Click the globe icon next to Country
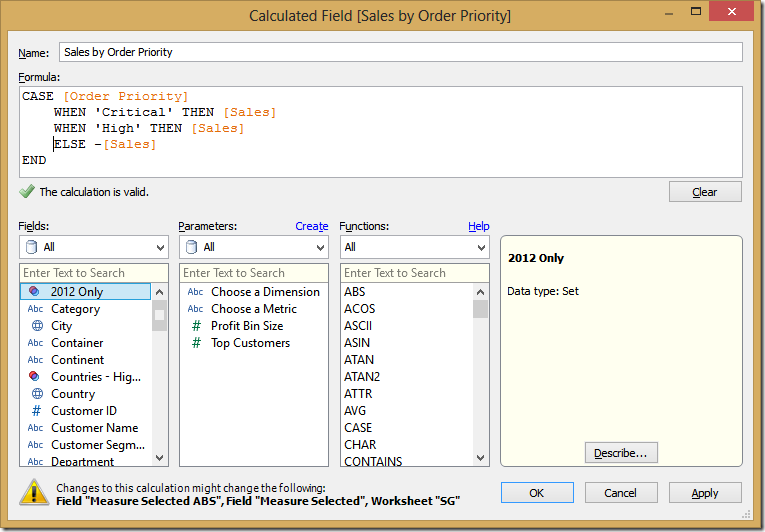This screenshot has height=532, width=765. pyautogui.click(x=36, y=394)
